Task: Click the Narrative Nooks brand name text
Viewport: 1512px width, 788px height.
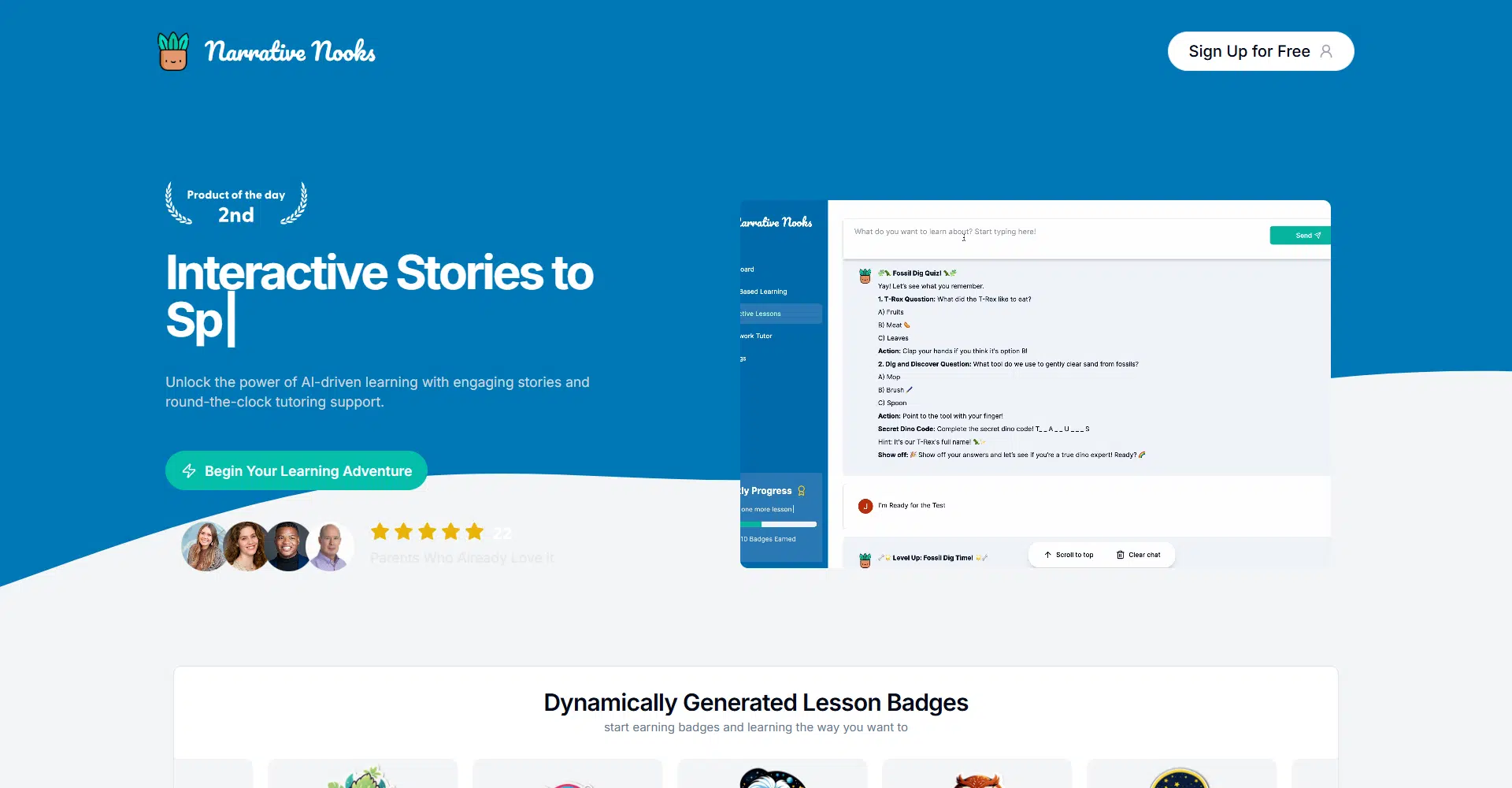Action: (290, 52)
